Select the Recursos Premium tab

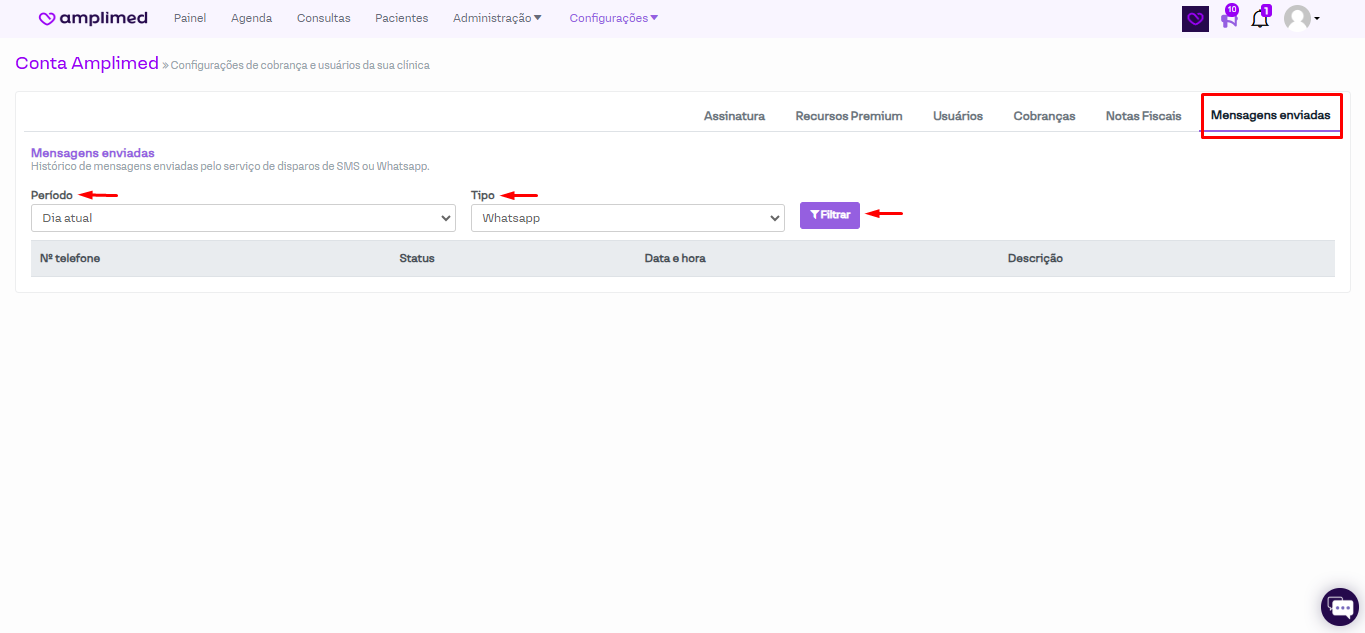tap(849, 116)
